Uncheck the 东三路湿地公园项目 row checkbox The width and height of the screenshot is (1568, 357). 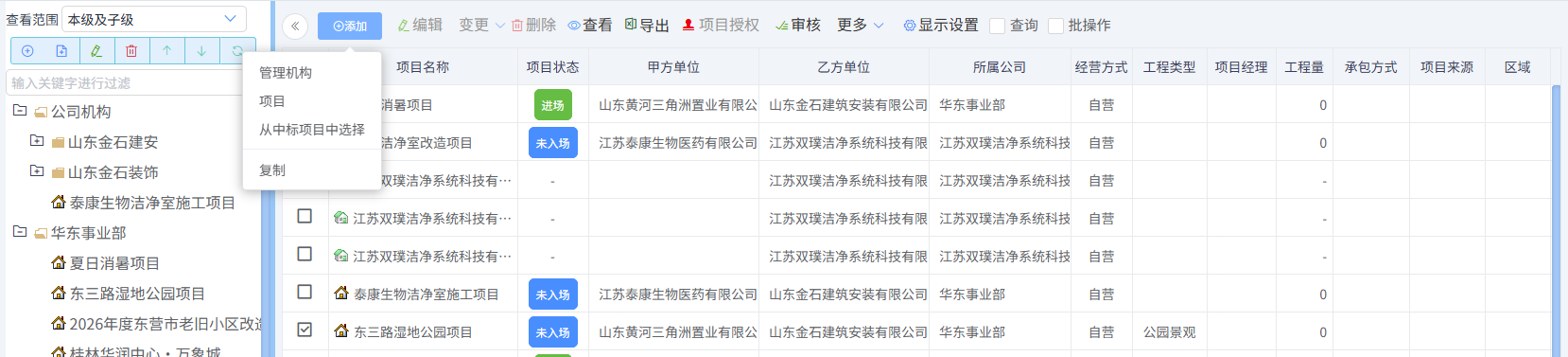(305, 330)
